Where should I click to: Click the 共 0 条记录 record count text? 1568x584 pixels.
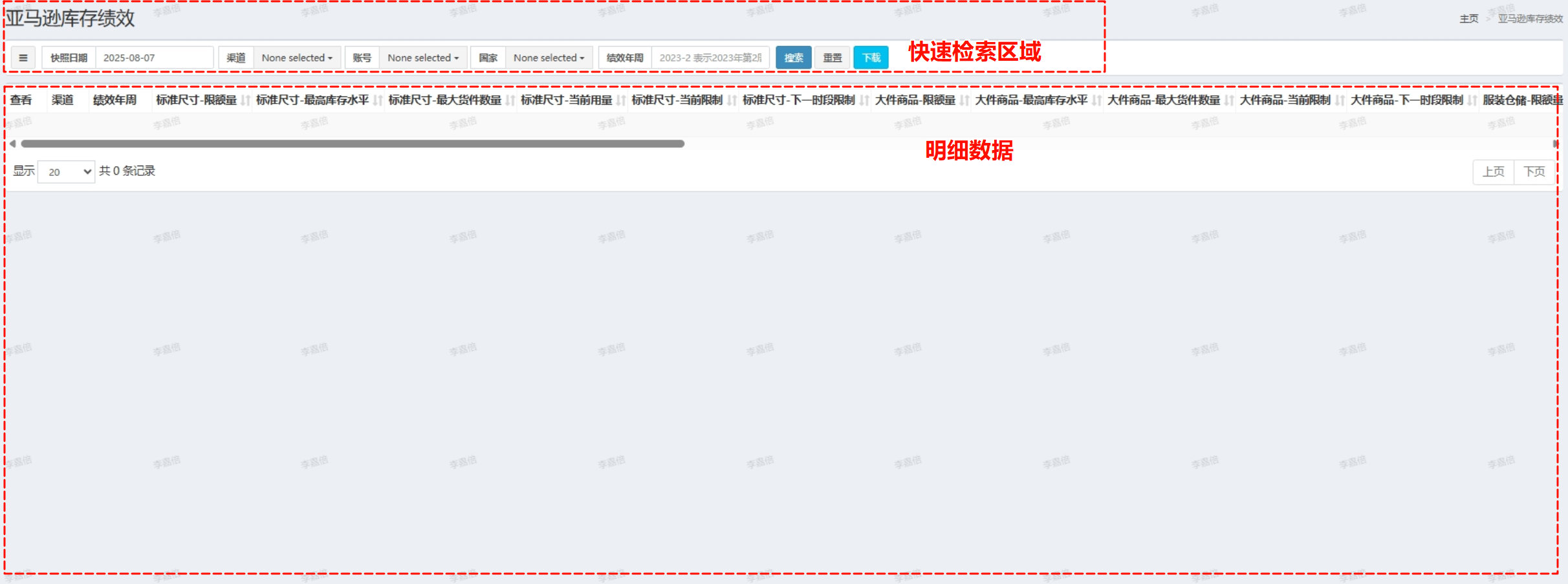pyautogui.click(x=127, y=171)
